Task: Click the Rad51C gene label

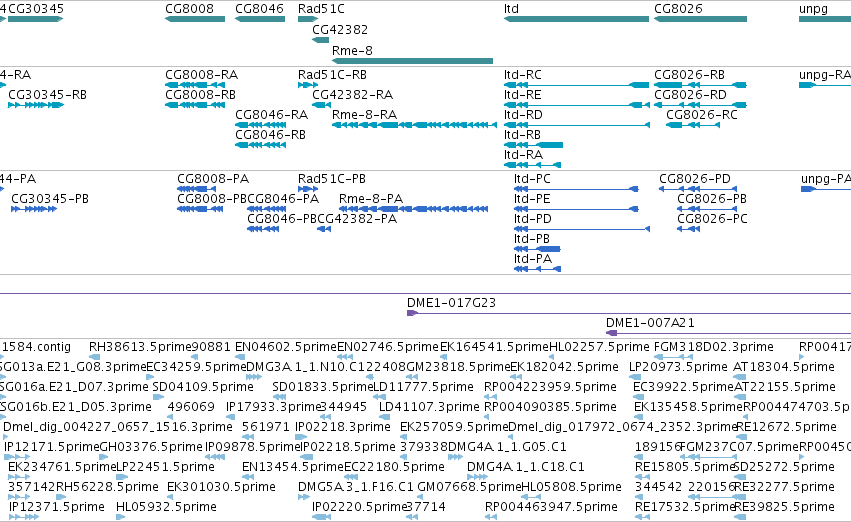Action: click(321, 9)
